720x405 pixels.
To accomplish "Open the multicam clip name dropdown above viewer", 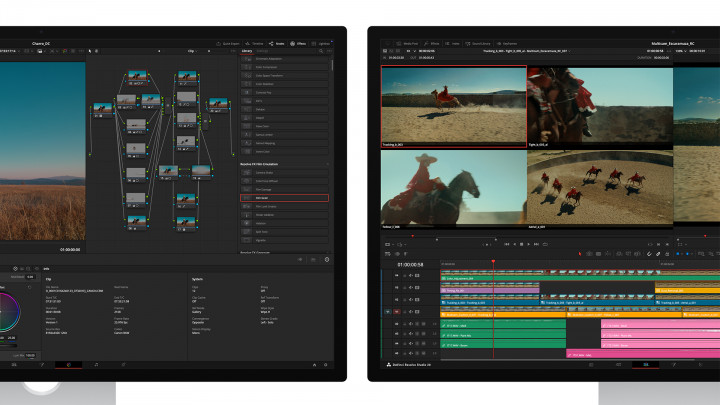I will click(525, 51).
